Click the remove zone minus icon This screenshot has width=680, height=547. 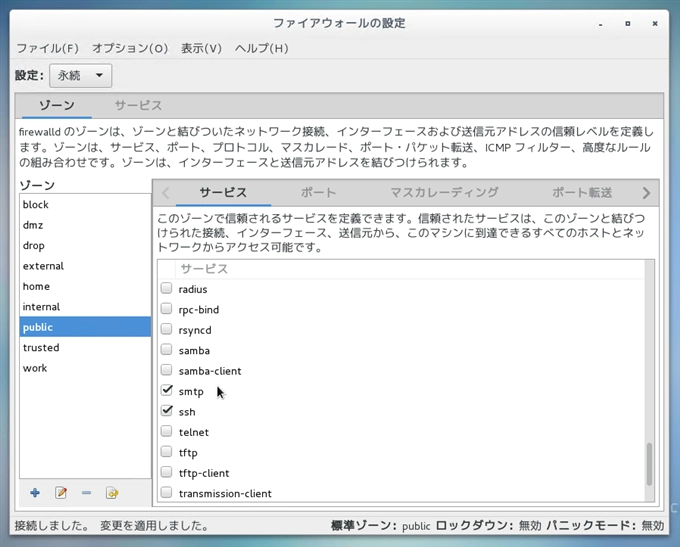coord(86,493)
